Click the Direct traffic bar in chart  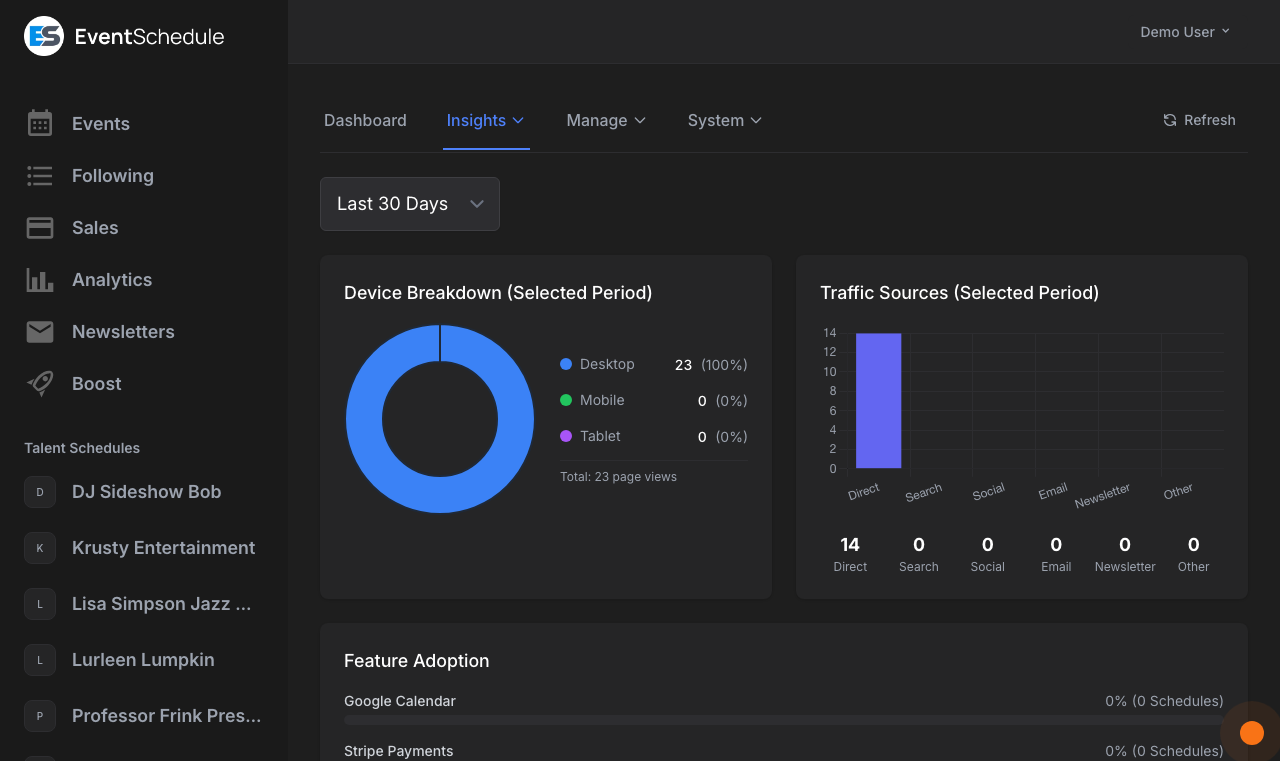pos(878,401)
